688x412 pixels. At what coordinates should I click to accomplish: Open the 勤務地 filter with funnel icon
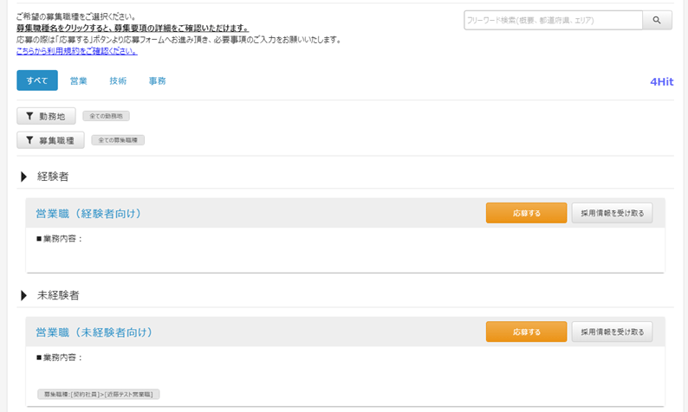click(46, 117)
